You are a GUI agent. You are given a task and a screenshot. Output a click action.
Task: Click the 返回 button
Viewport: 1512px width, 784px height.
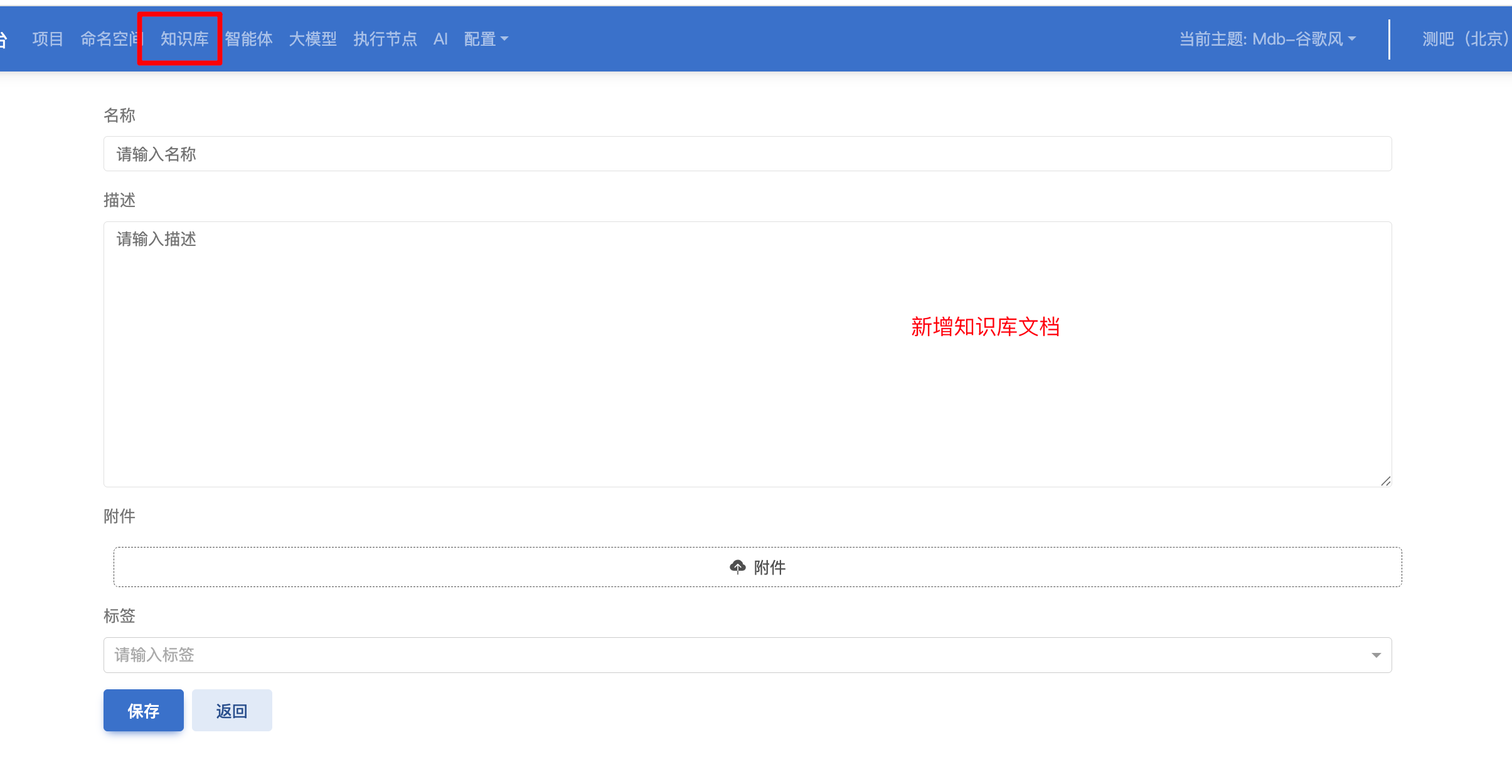click(232, 711)
